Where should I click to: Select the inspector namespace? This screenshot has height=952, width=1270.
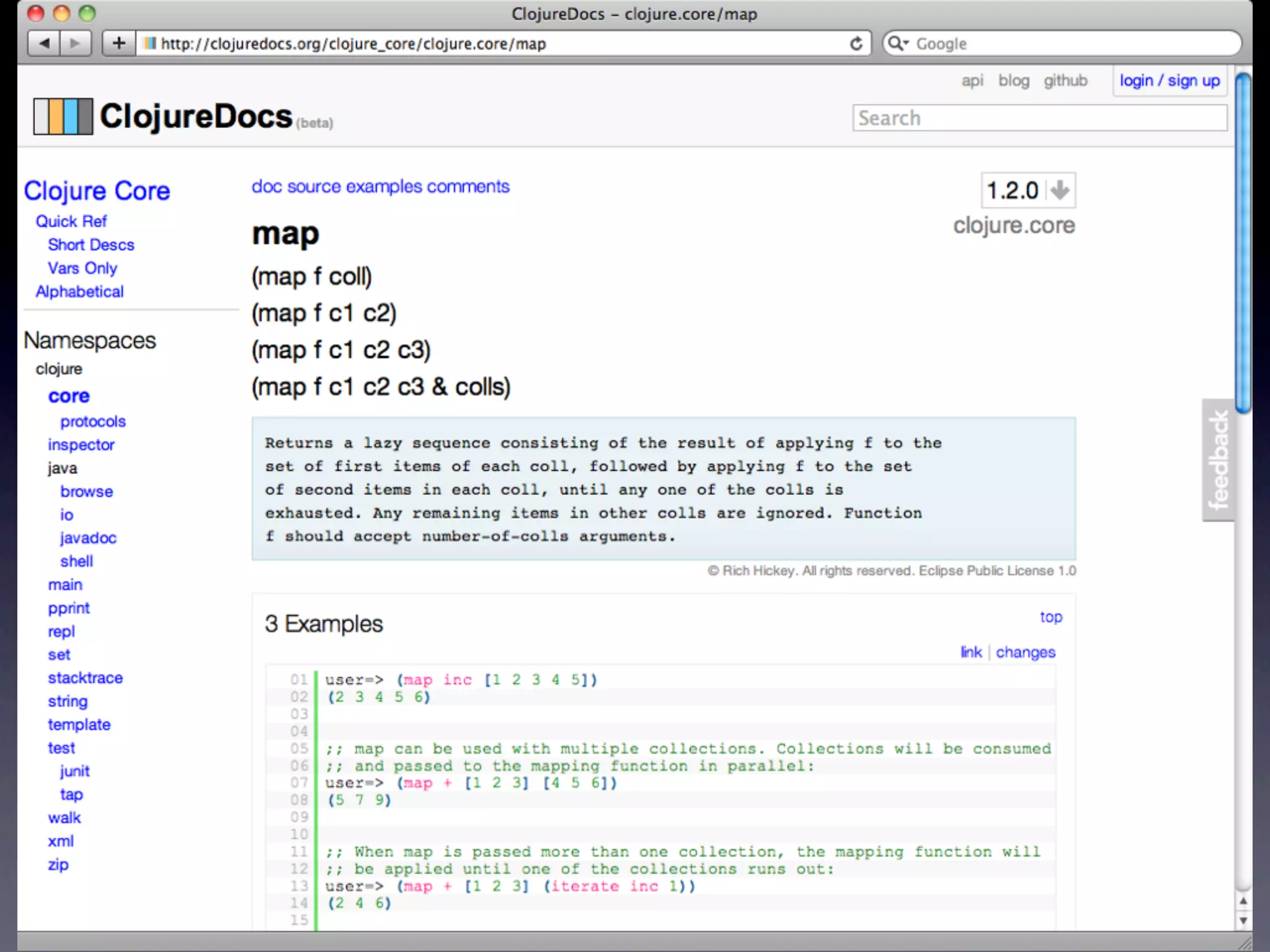point(81,445)
